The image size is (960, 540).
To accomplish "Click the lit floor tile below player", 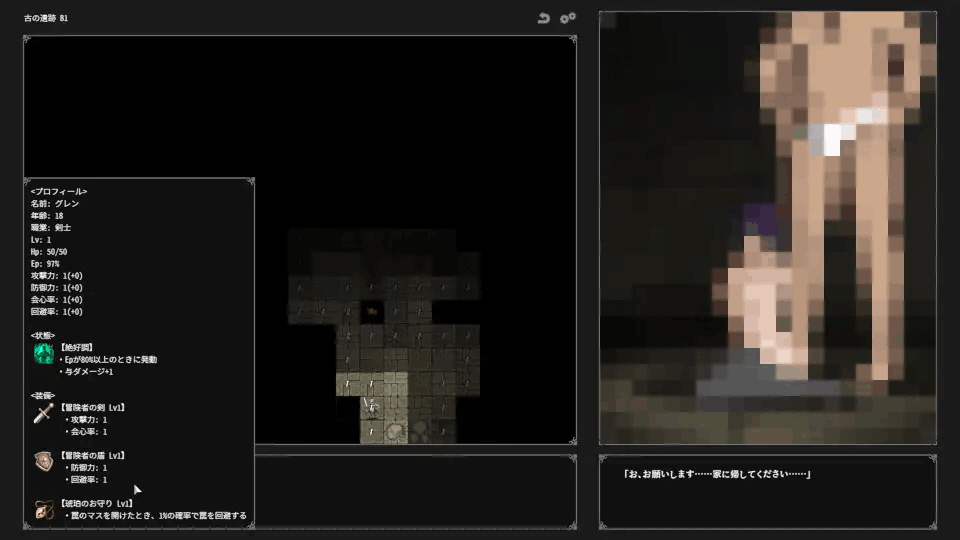I will click(372, 431).
